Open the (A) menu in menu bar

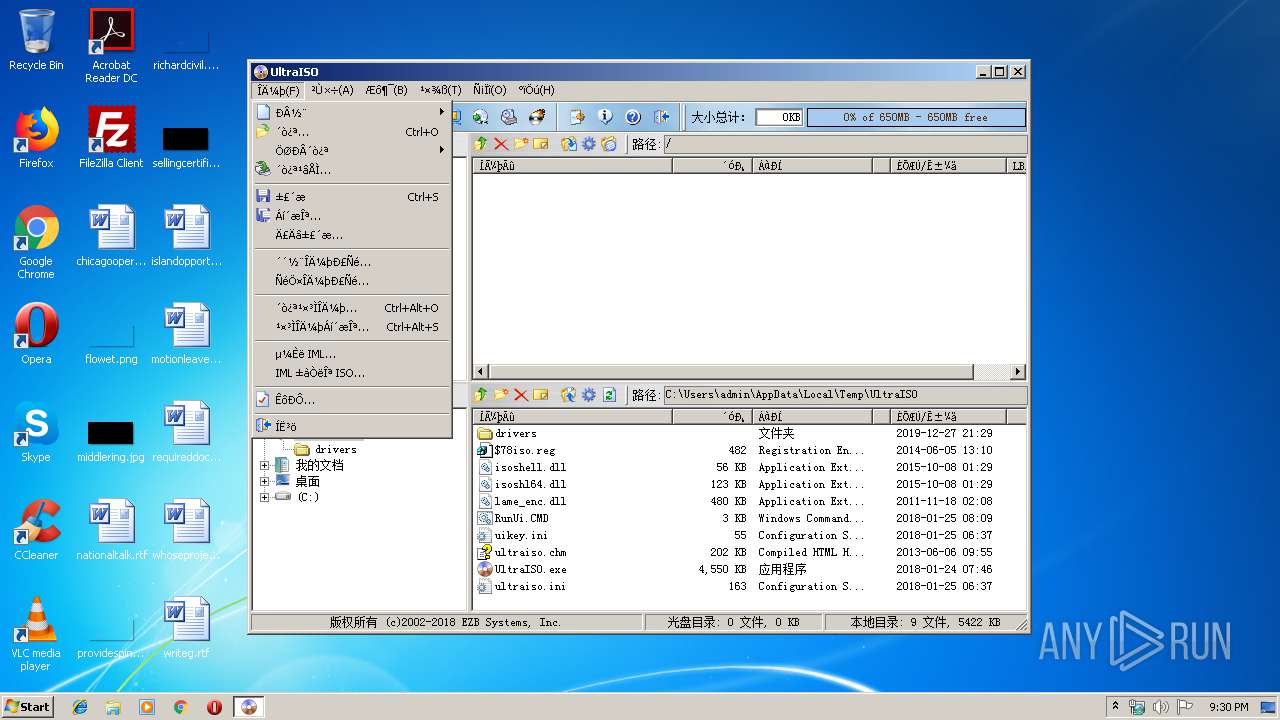point(332,90)
